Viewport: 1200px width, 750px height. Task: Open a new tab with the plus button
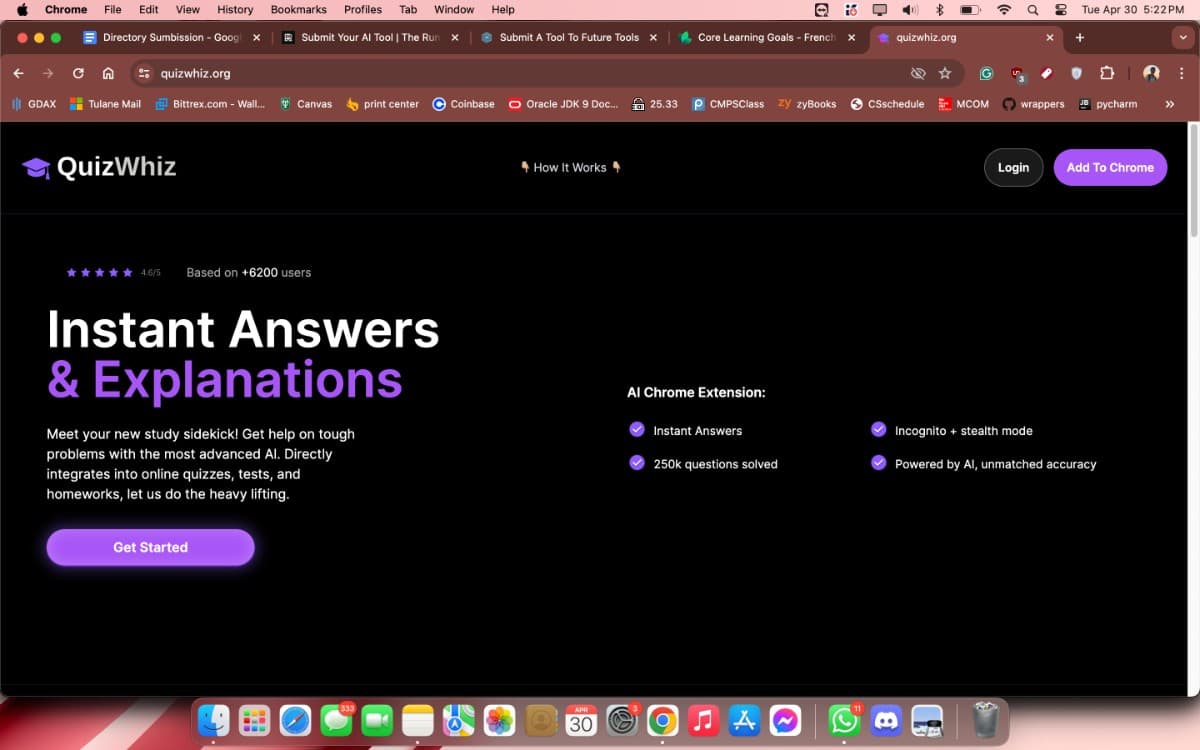(x=1080, y=38)
